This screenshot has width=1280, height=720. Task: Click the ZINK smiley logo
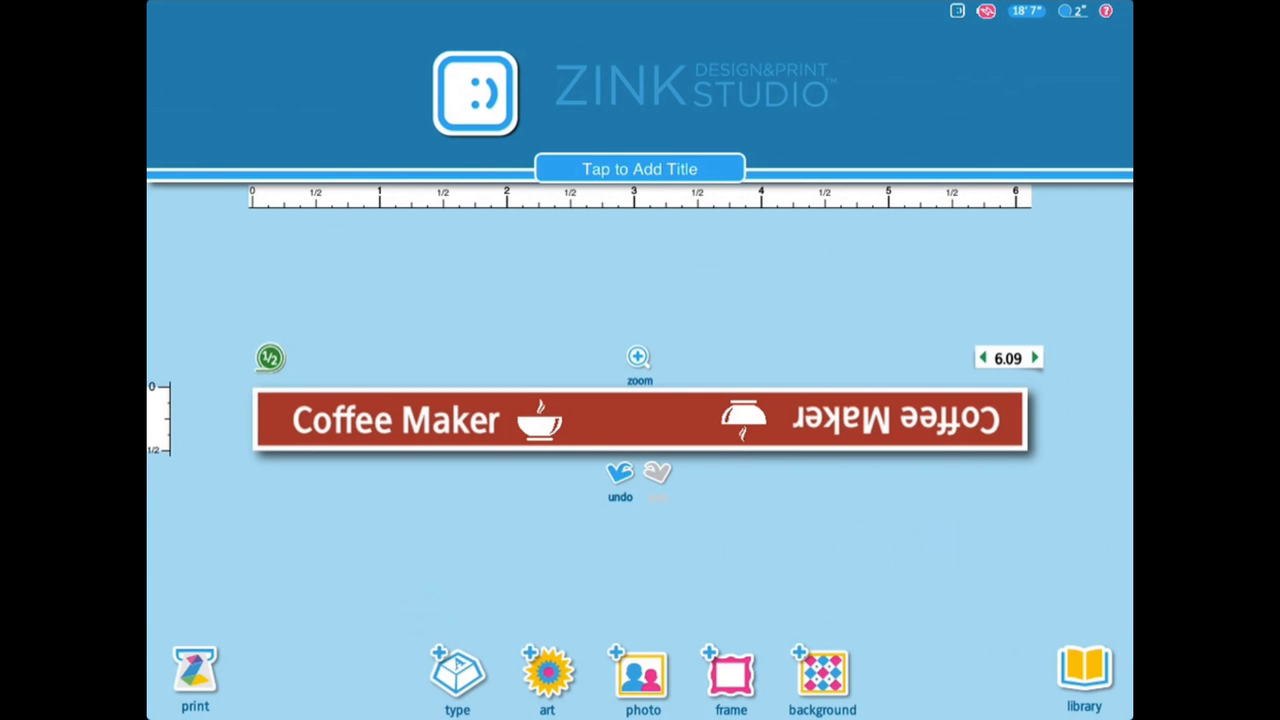pyautogui.click(x=475, y=93)
